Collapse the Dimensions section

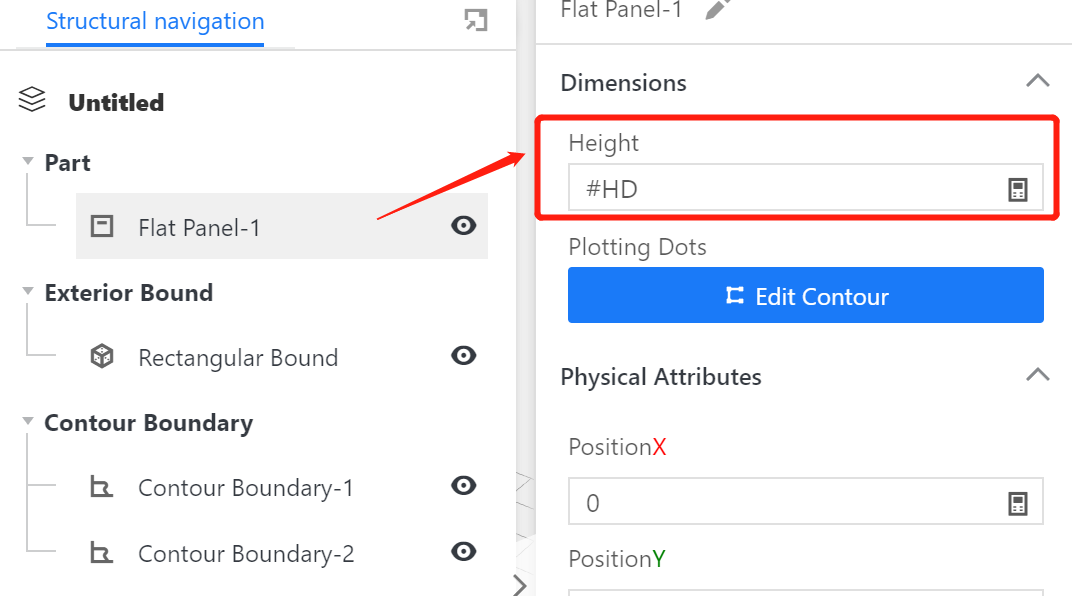(1038, 81)
